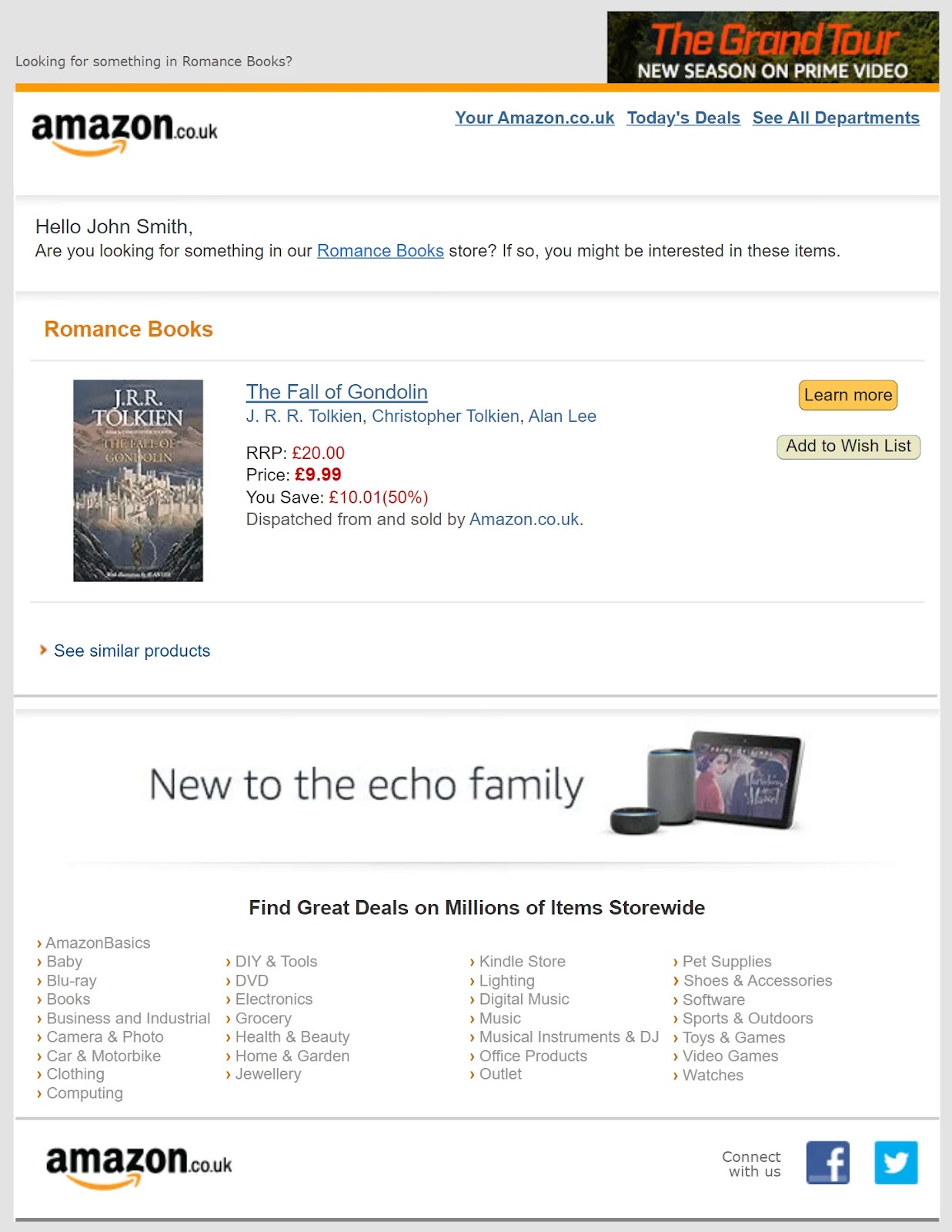Open the 'Electronics' category

273,999
